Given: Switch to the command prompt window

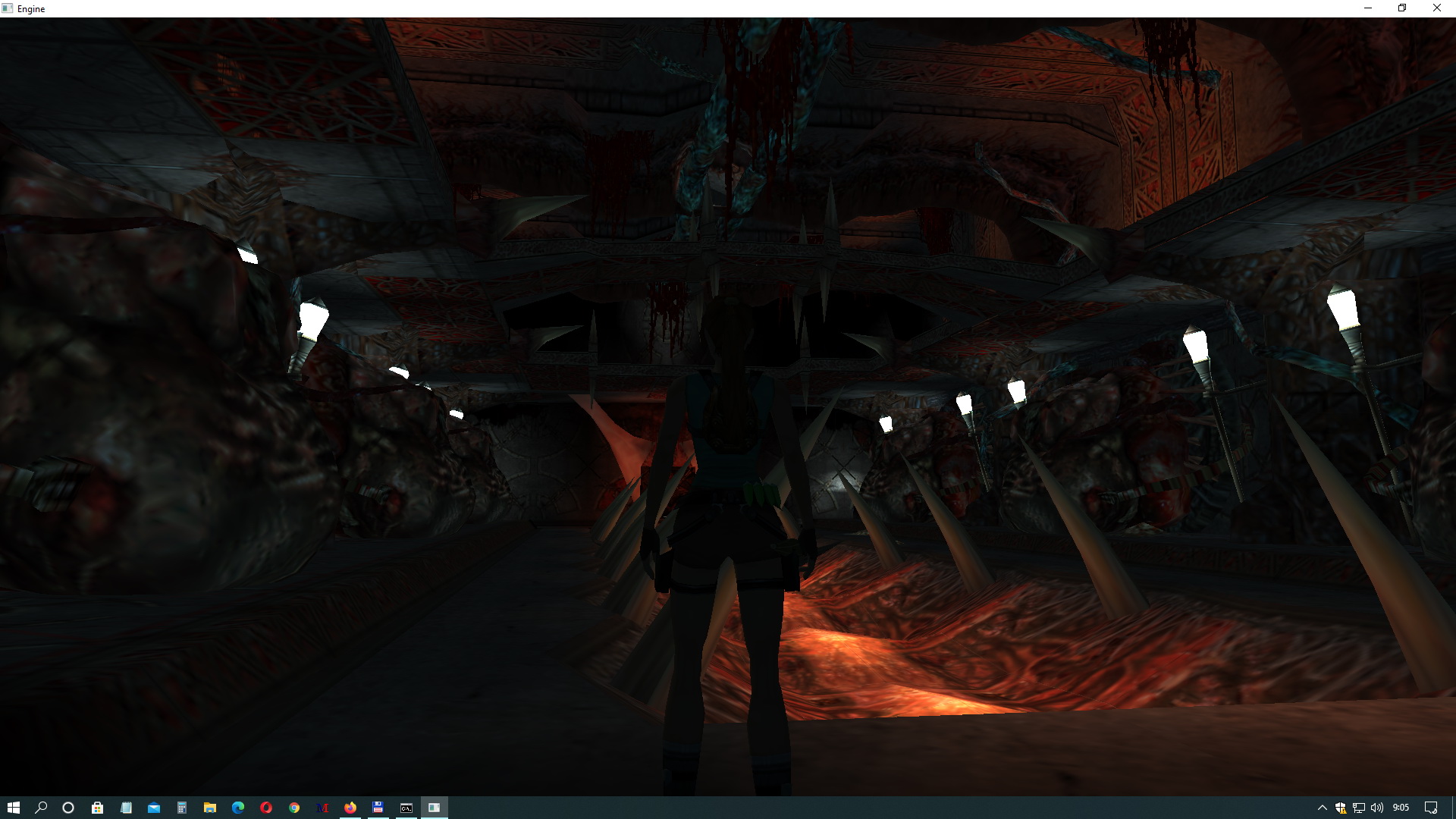Looking at the screenshot, I should [x=406, y=808].
